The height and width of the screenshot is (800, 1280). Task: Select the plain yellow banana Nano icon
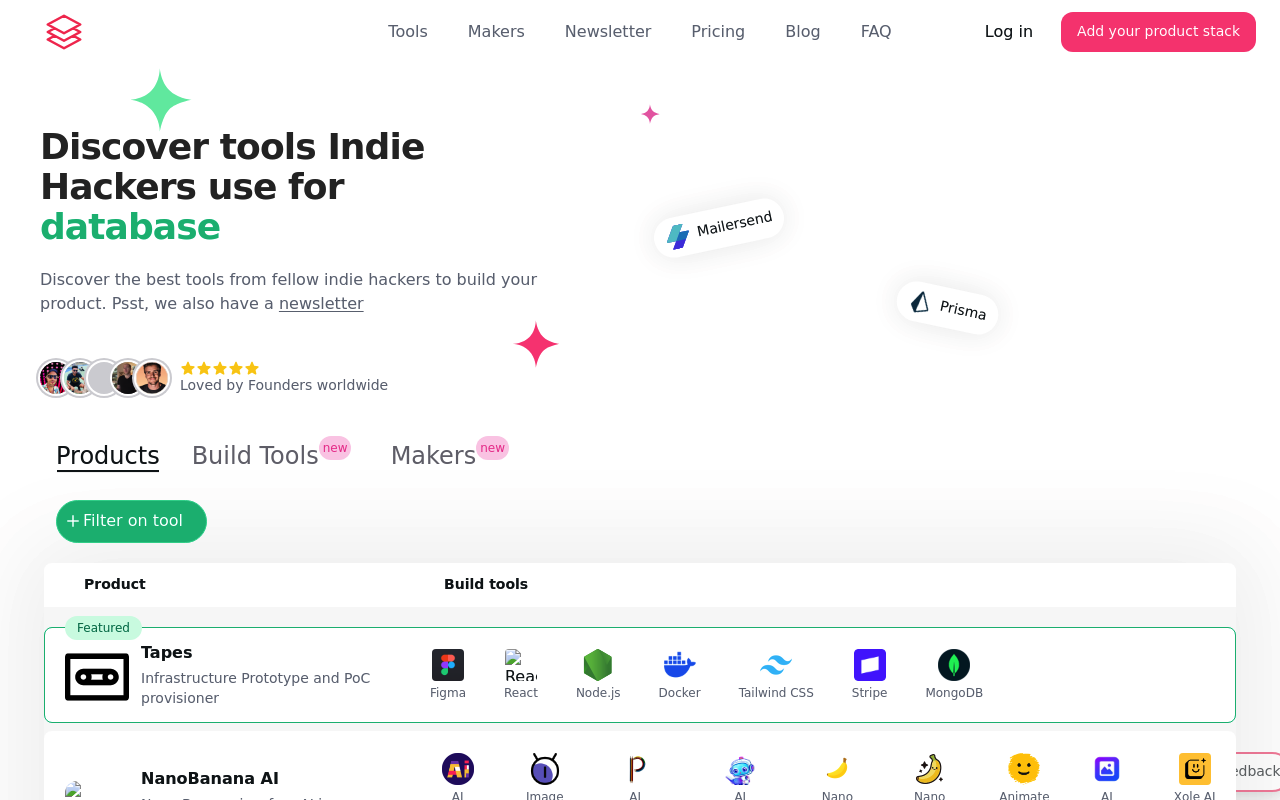[838, 769]
